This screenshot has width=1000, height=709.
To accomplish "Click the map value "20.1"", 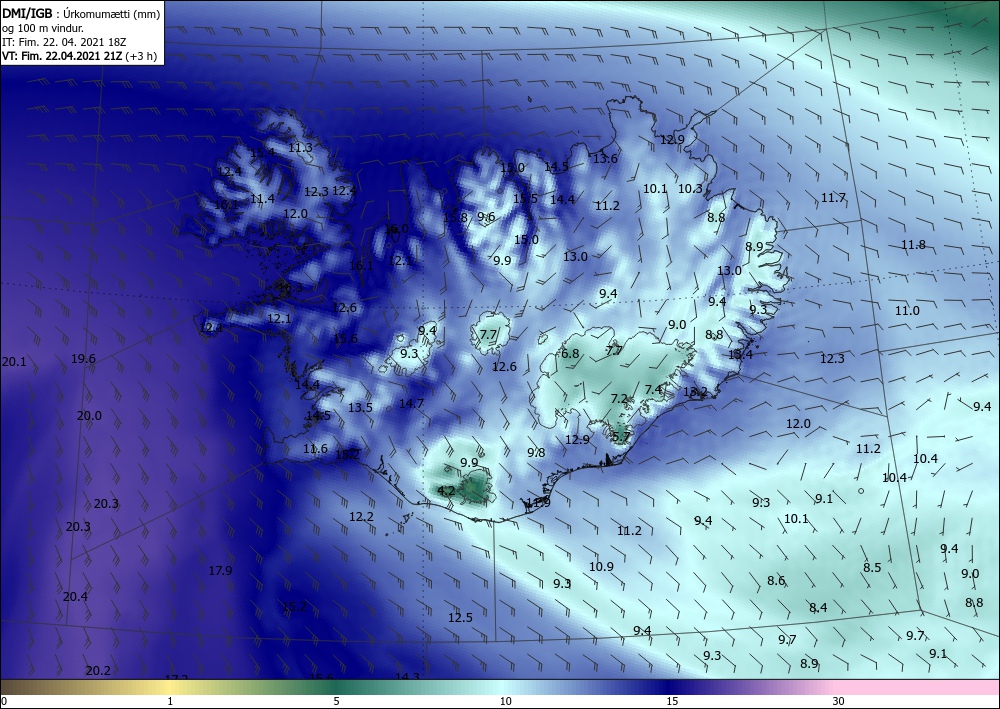I will click(14, 362).
